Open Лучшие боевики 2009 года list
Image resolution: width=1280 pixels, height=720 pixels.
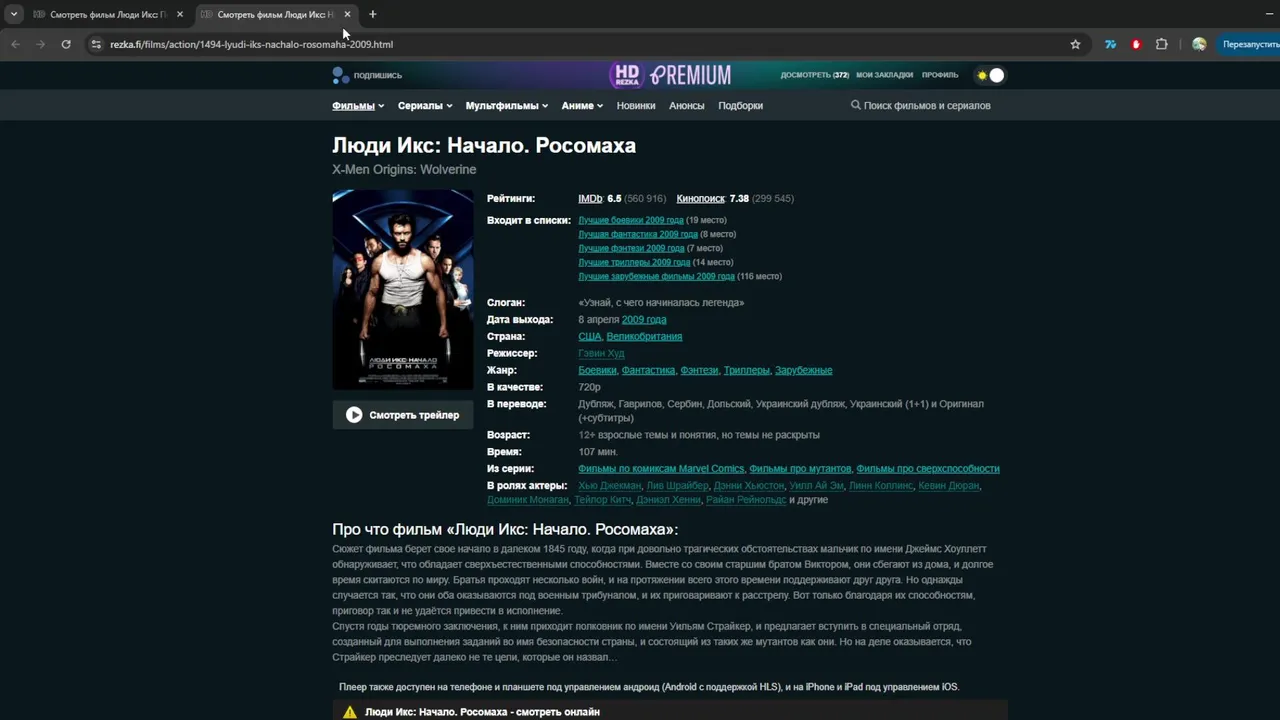[x=631, y=220]
